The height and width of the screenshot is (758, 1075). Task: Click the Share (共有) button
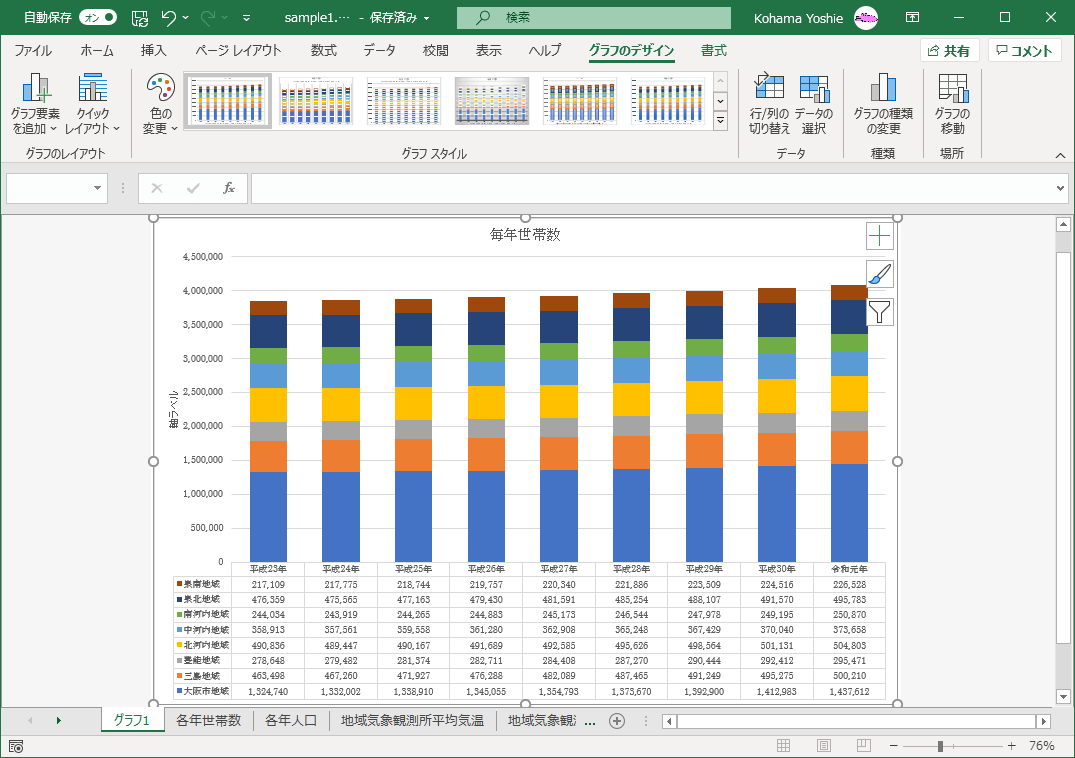949,51
